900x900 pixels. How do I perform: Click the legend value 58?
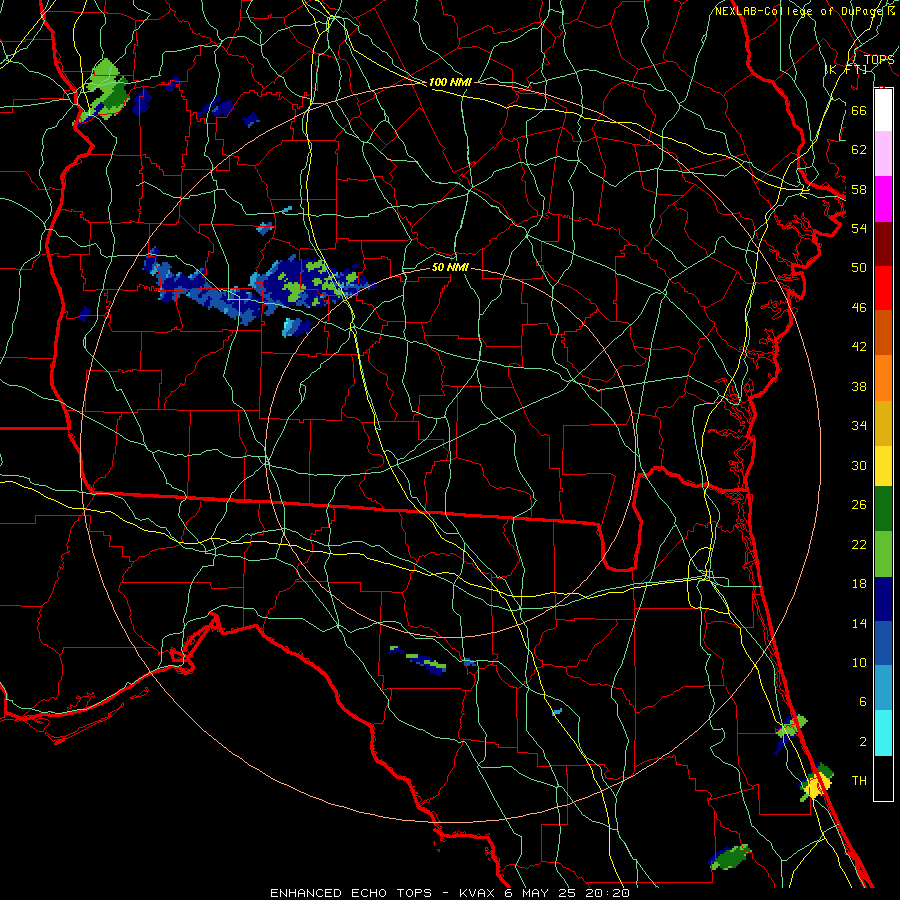click(x=859, y=189)
